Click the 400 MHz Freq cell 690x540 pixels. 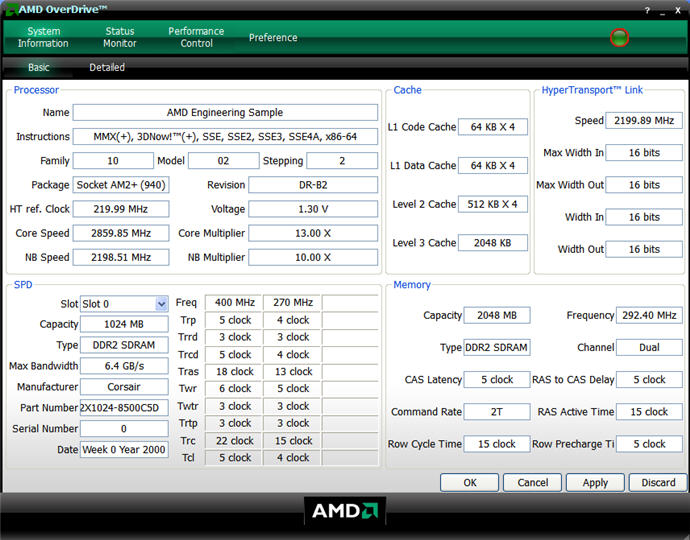coord(235,302)
